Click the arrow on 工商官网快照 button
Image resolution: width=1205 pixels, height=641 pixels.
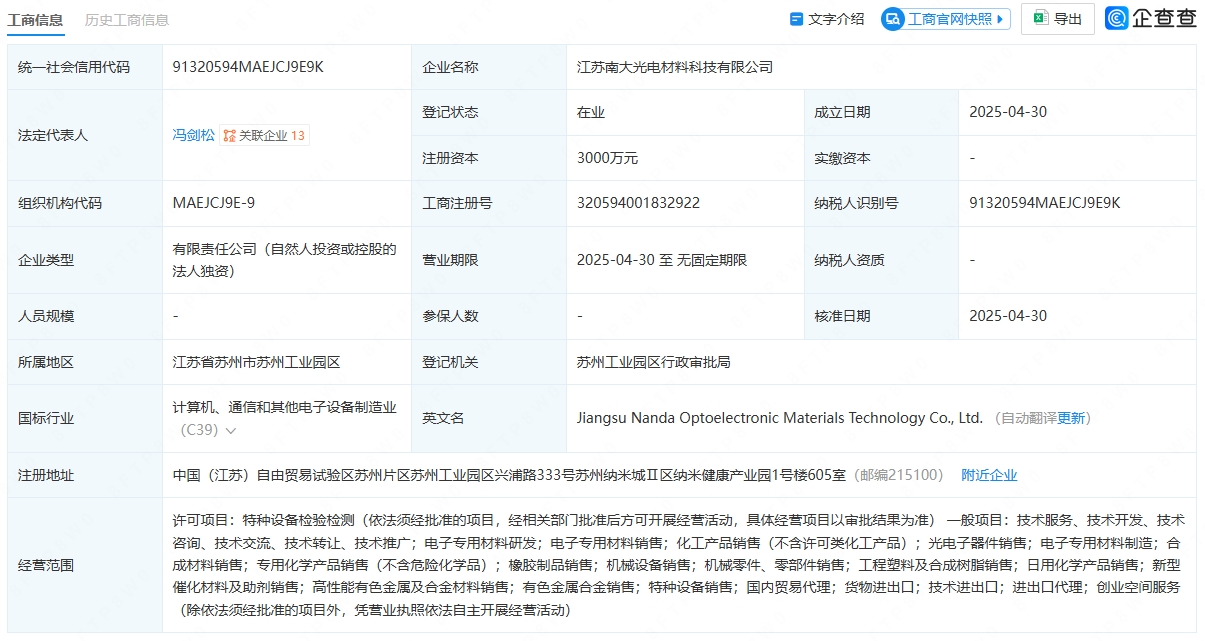1002,19
